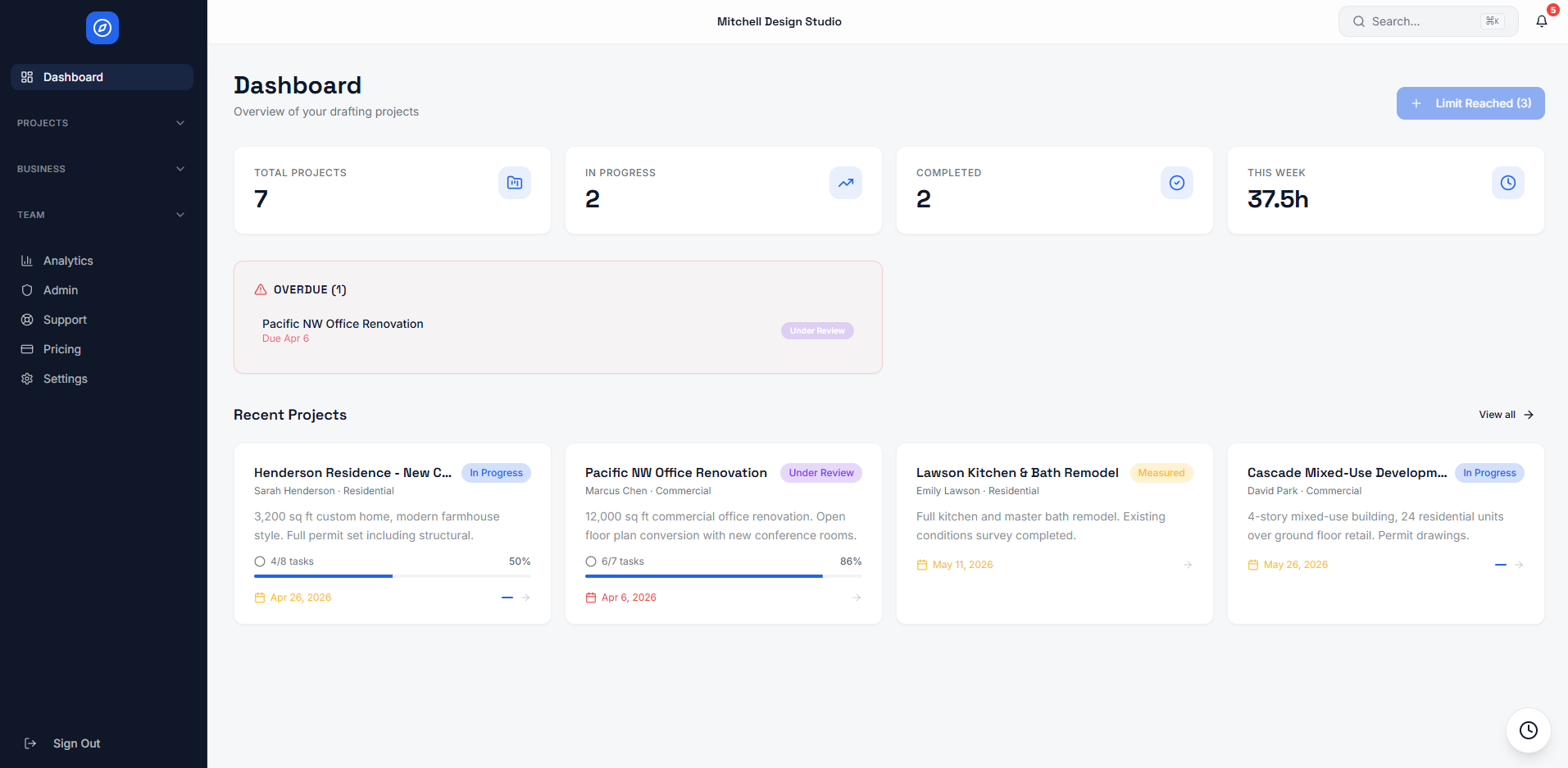Click the Total Projects folder icon
This screenshot has height=768, width=1568.
click(x=514, y=183)
